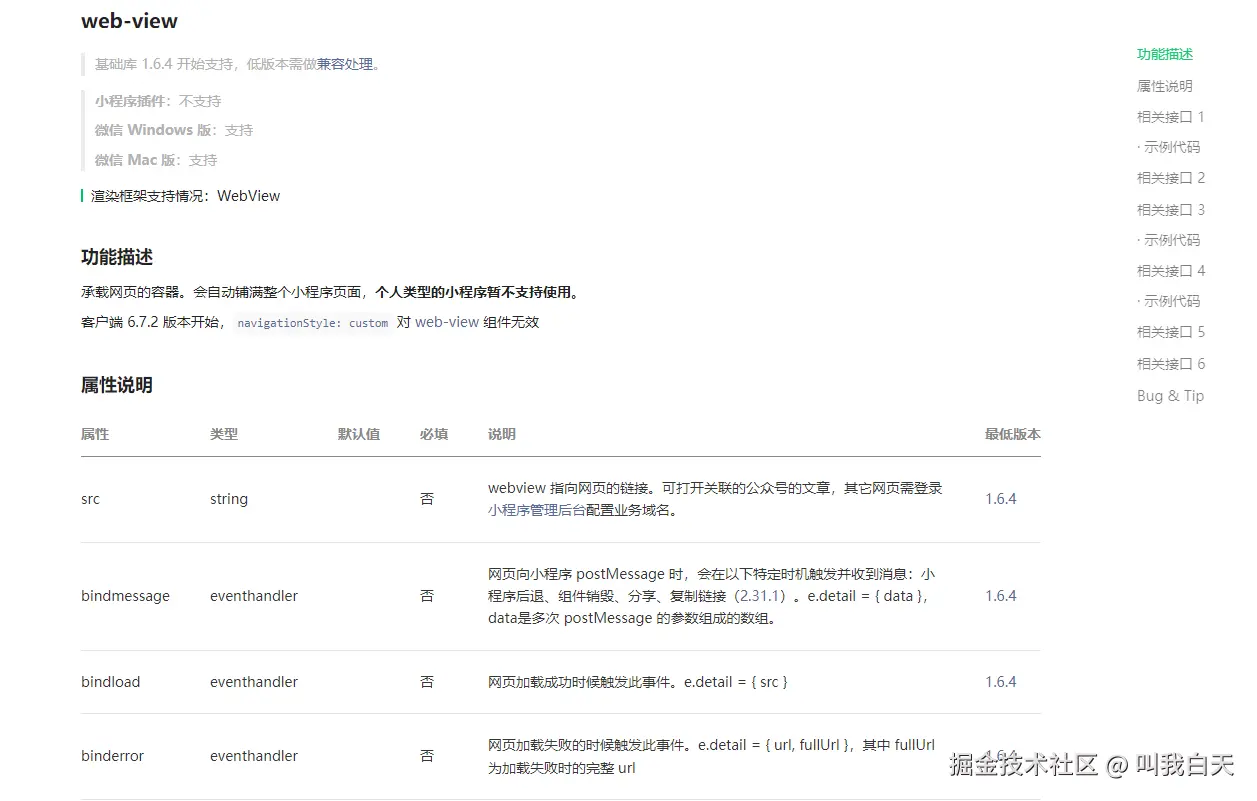Click the 否 value in the src row
1257x801 pixels.
427,499
